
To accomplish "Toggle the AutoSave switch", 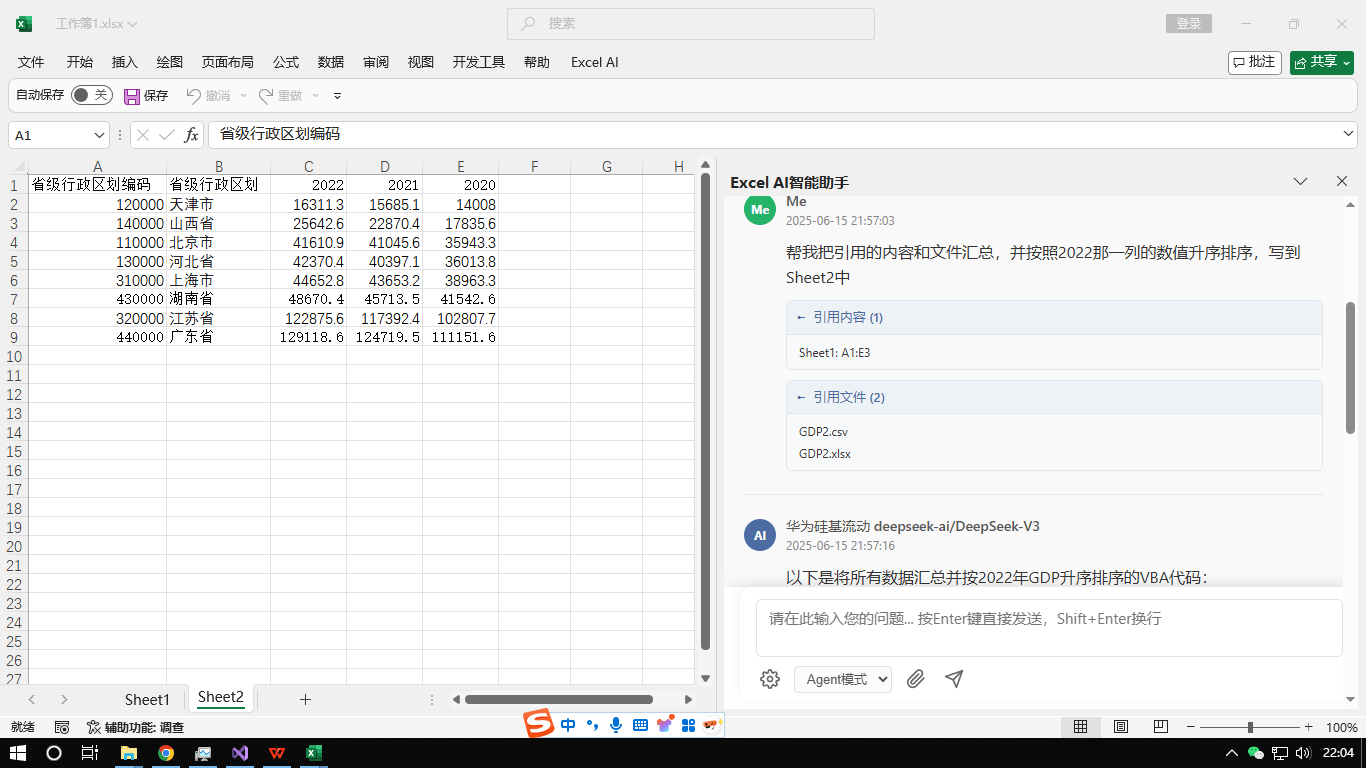I will click(x=91, y=95).
